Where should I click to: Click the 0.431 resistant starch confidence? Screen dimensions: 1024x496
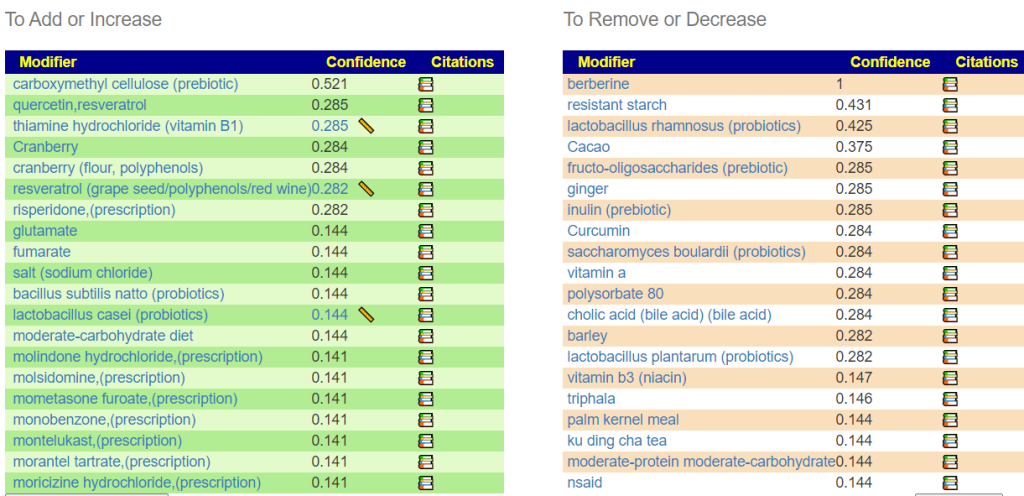854,105
